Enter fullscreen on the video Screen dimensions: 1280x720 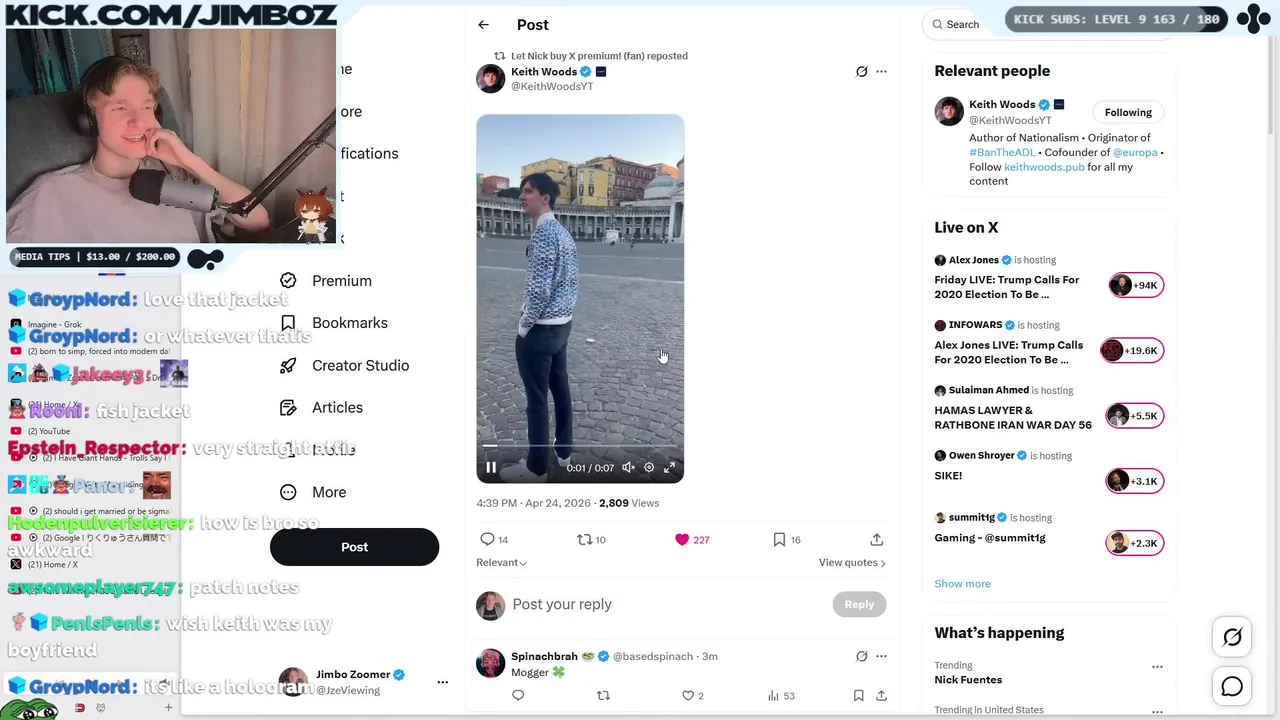670,467
